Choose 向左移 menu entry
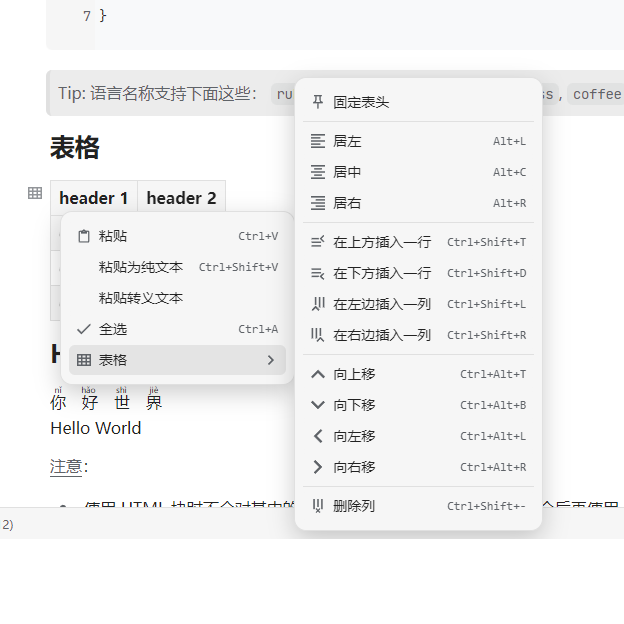Image resolution: width=624 pixels, height=624 pixels. [418, 436]
